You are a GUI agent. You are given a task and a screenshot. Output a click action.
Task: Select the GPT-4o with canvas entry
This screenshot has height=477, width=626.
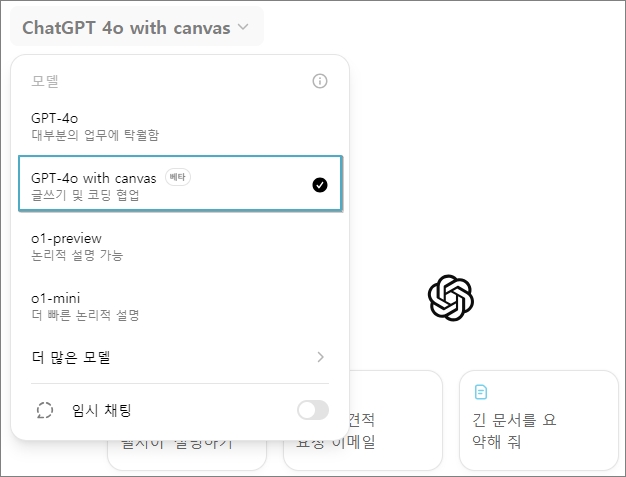click(180, 183)
